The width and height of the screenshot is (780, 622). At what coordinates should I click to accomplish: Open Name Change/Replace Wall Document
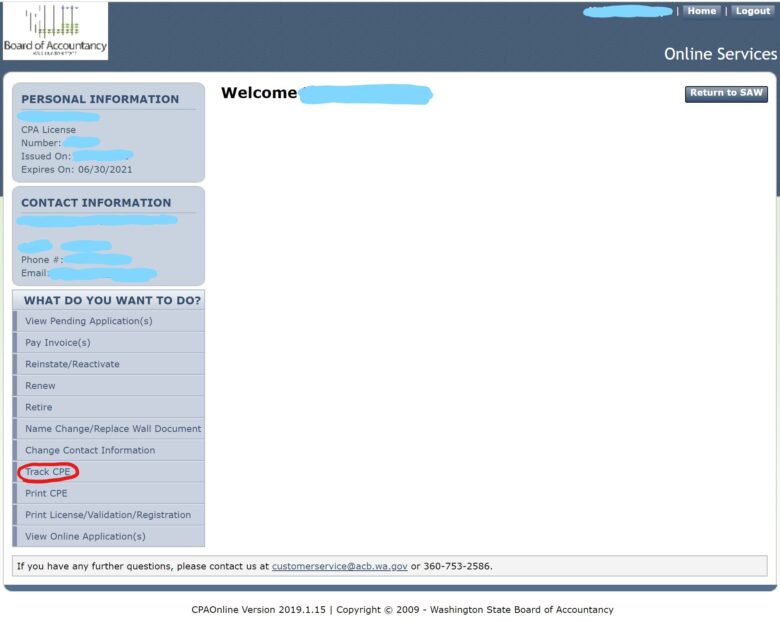pos(108,428)
